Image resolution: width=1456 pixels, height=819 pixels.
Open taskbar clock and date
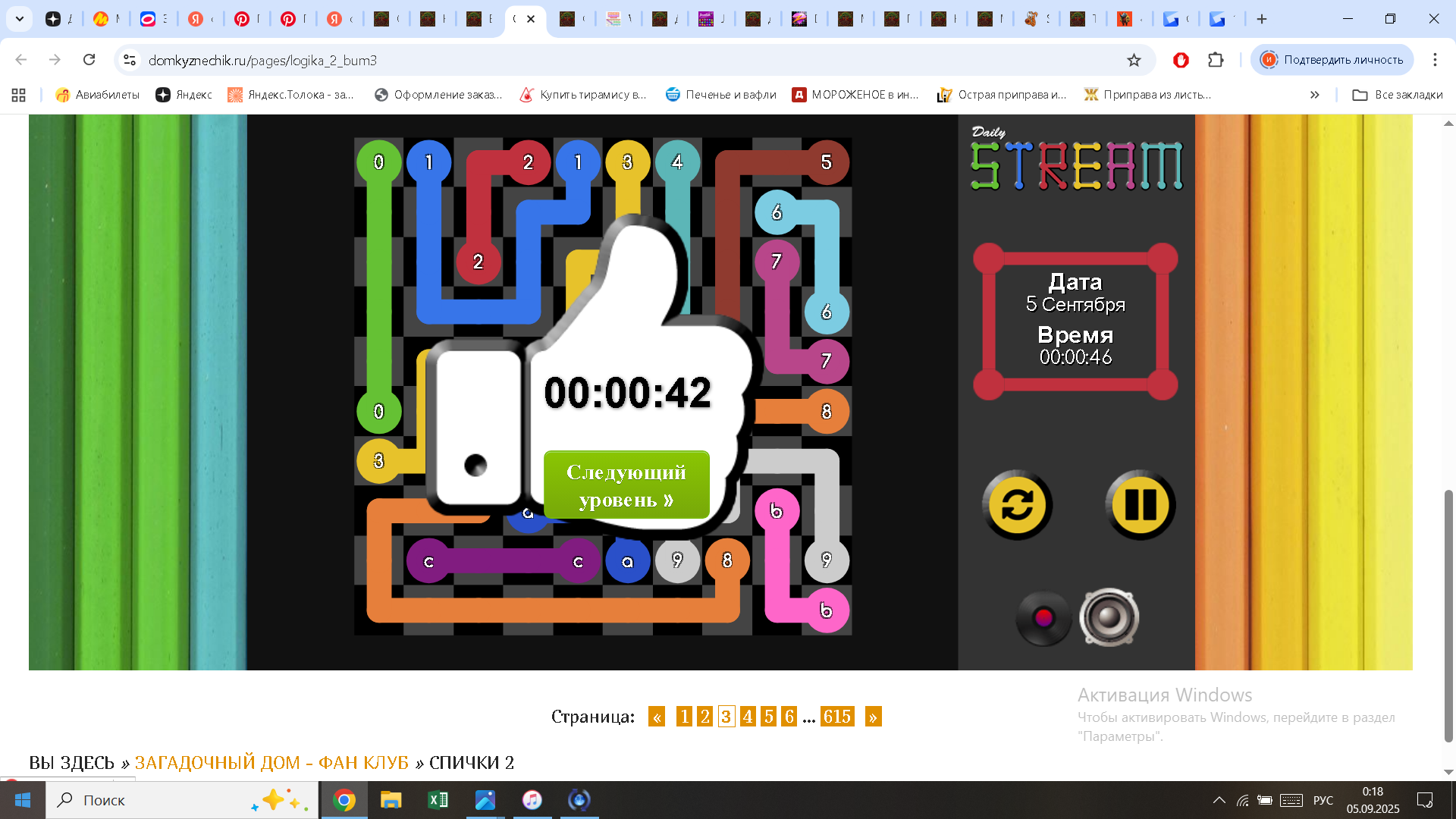click(x=1373, y=800)
